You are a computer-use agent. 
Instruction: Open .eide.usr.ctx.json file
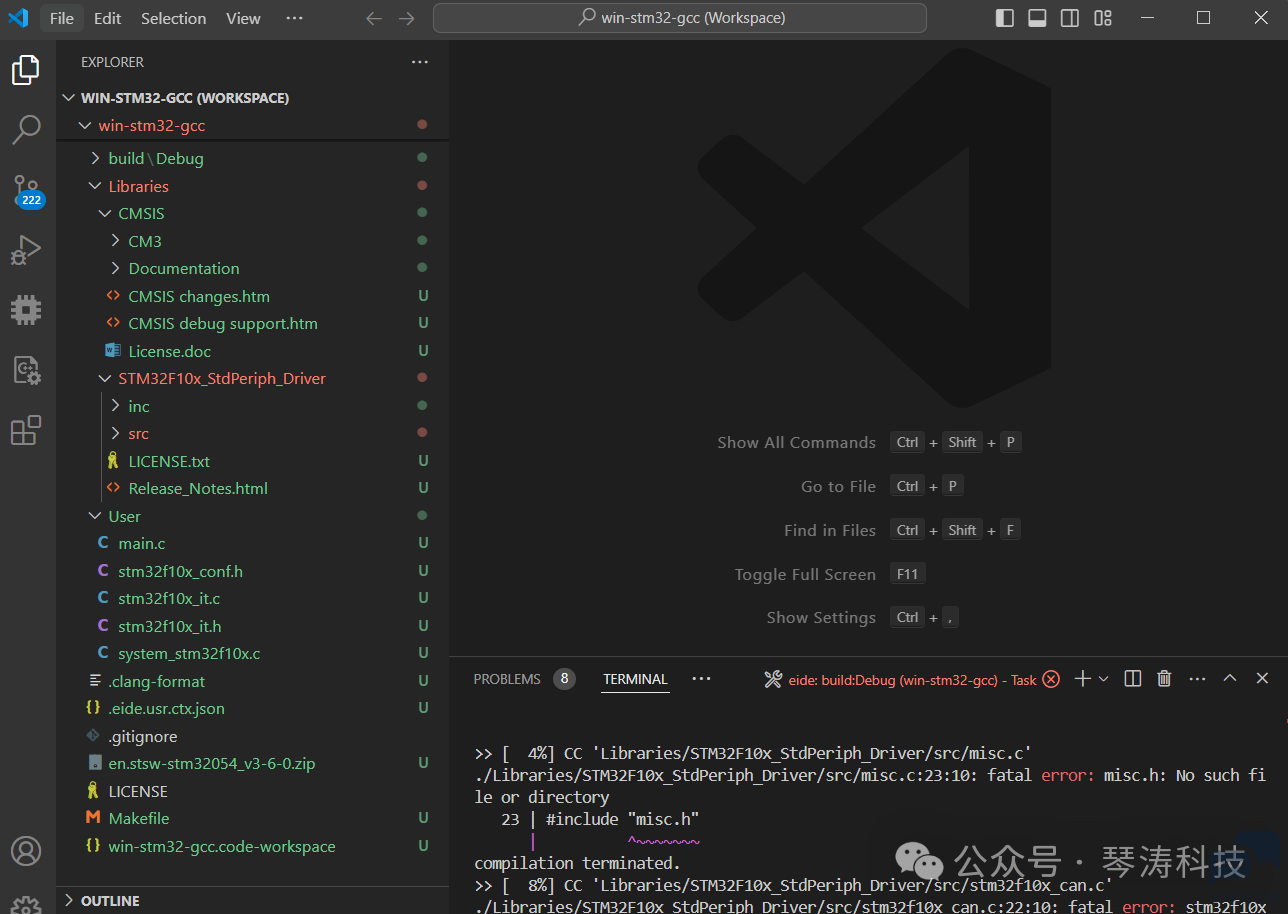click(252, 708)
